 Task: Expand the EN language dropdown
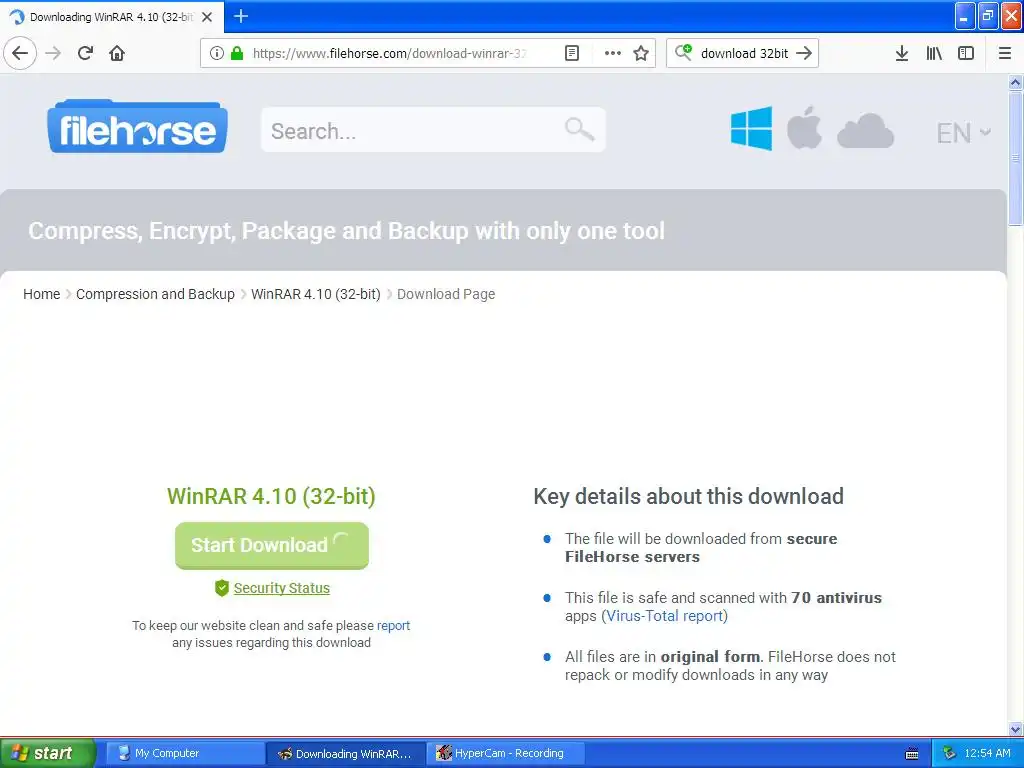(x=963, y=133)
